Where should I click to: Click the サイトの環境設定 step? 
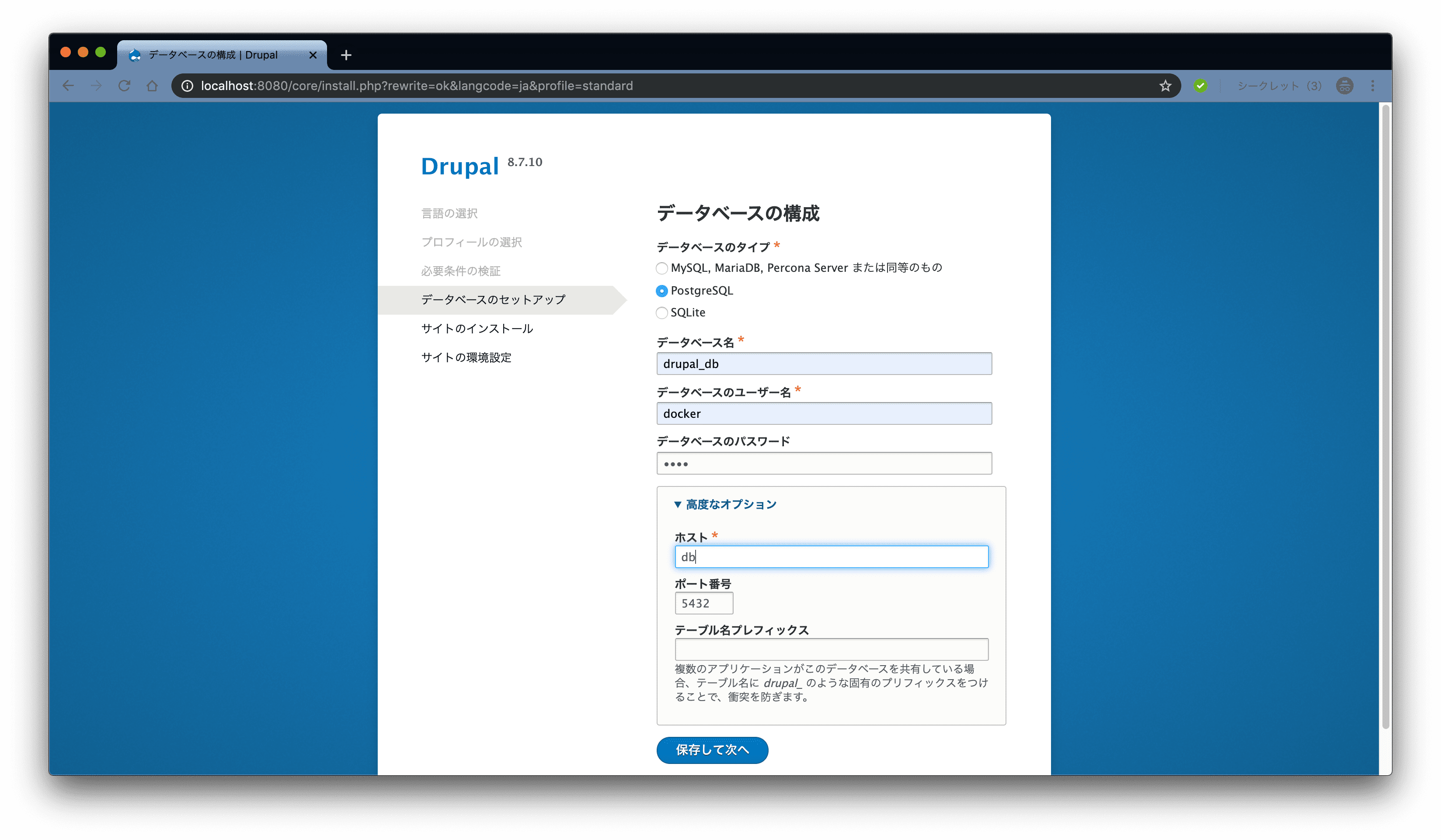tap(466, 358)
